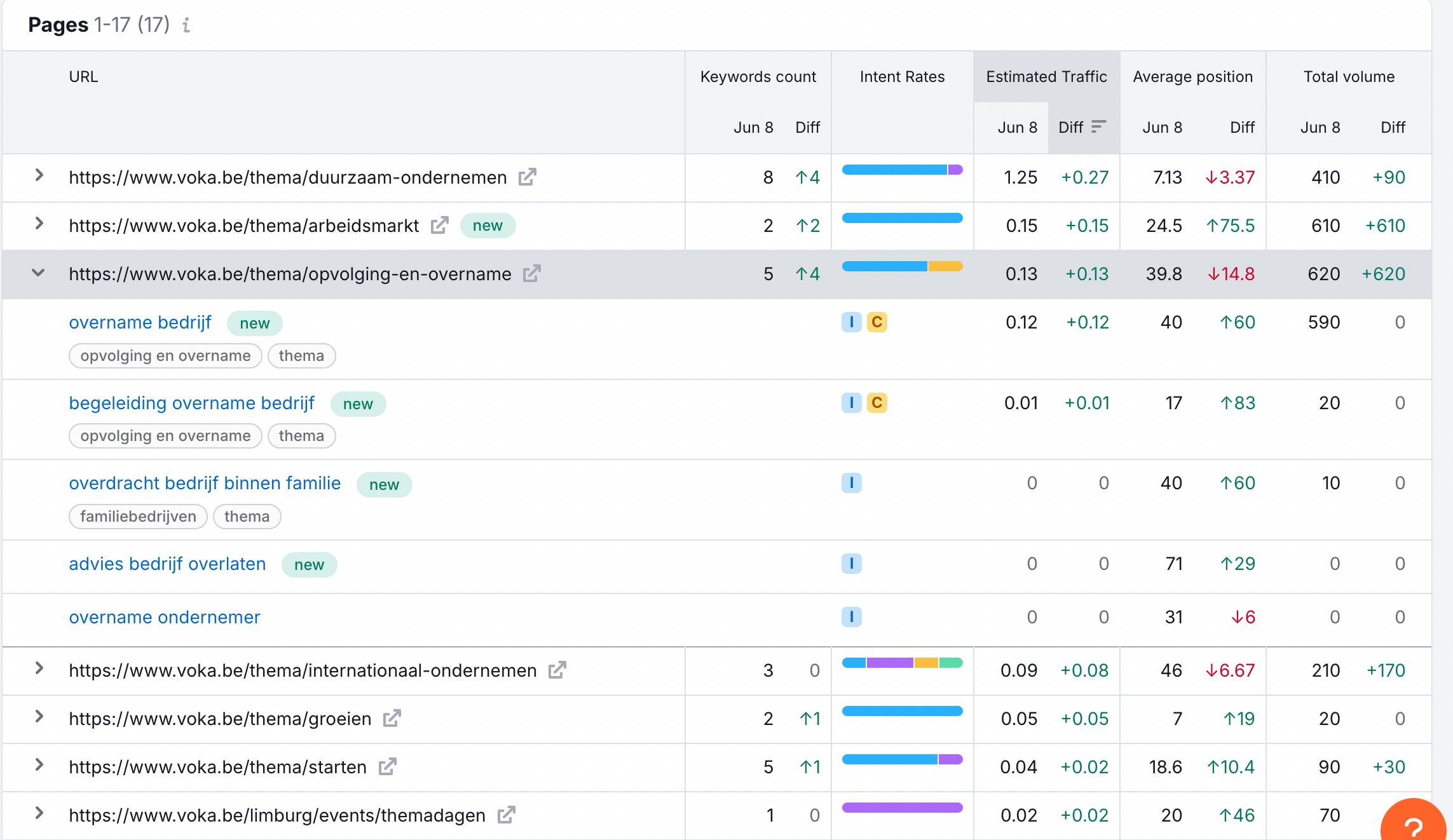Sort by Keywords count Jun 8 column

click(x=753, y=127)
